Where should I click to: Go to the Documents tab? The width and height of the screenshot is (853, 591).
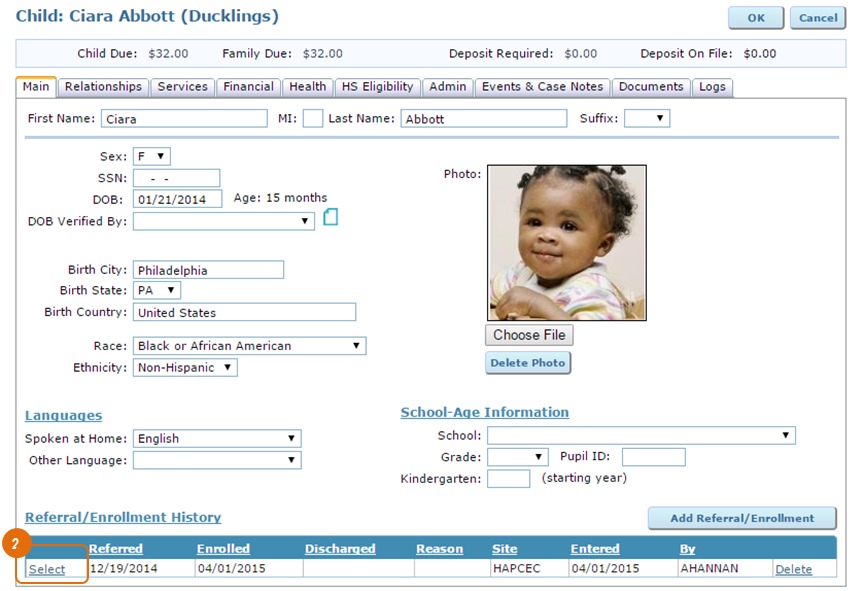(x=651, y=87)
